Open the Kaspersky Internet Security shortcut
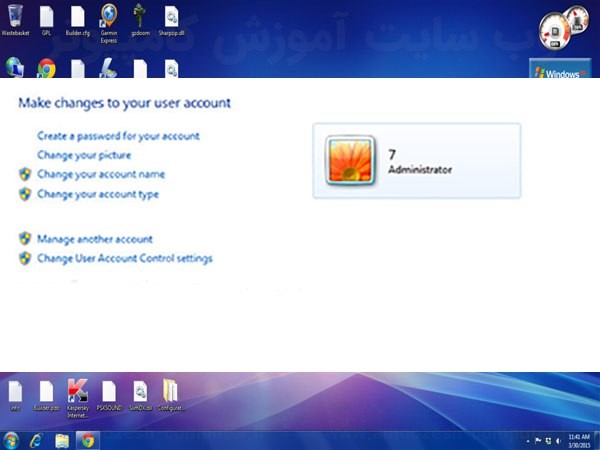600x450 pixels. [76, 391]
